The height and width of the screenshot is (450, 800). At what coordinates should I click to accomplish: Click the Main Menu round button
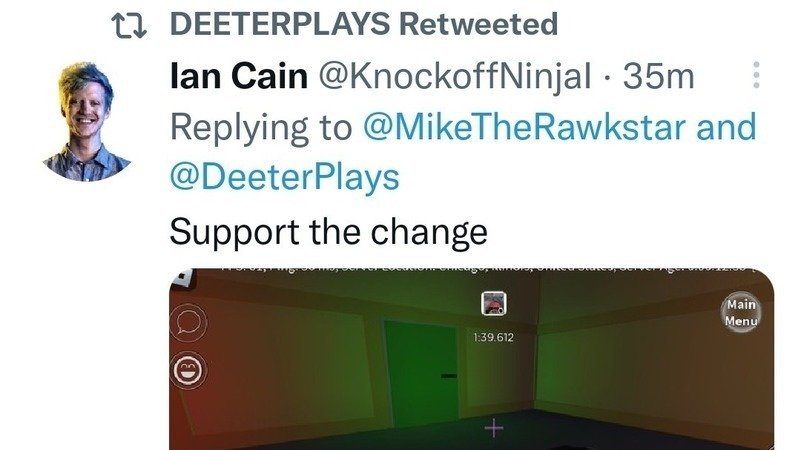pos(741,312)
